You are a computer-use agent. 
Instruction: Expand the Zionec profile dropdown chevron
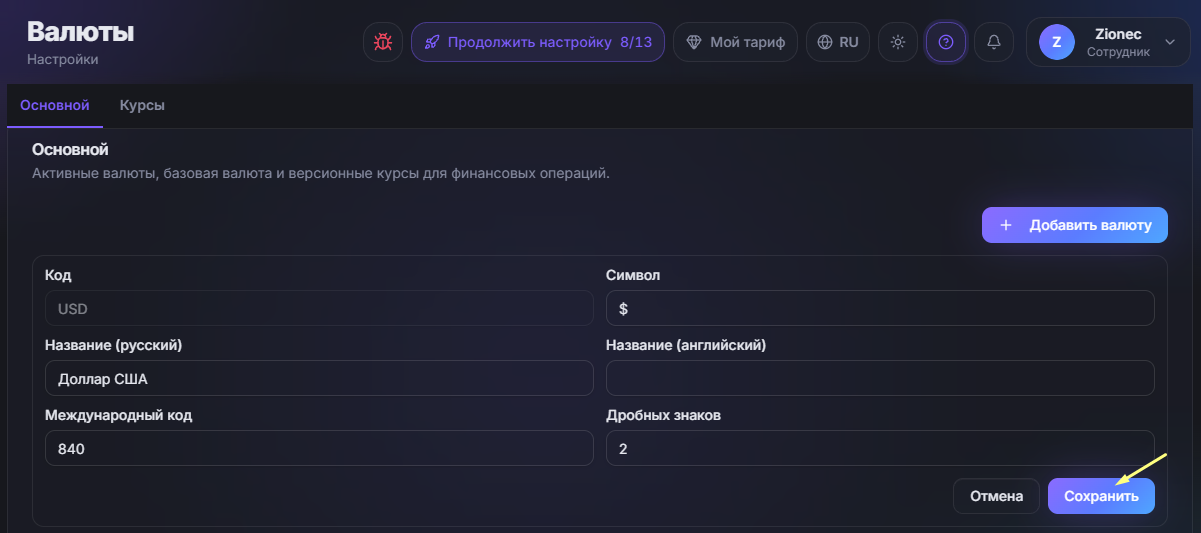point(1170,42)
